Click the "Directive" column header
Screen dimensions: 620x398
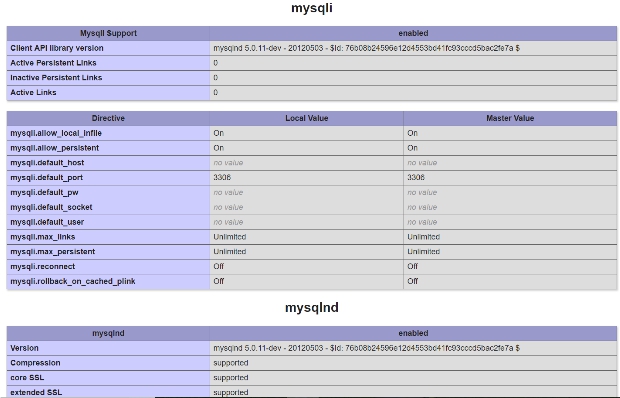tap(108, 118)
